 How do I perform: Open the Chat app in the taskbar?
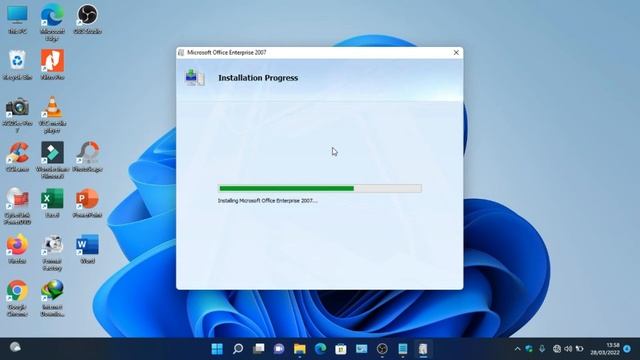pos(279,349)
